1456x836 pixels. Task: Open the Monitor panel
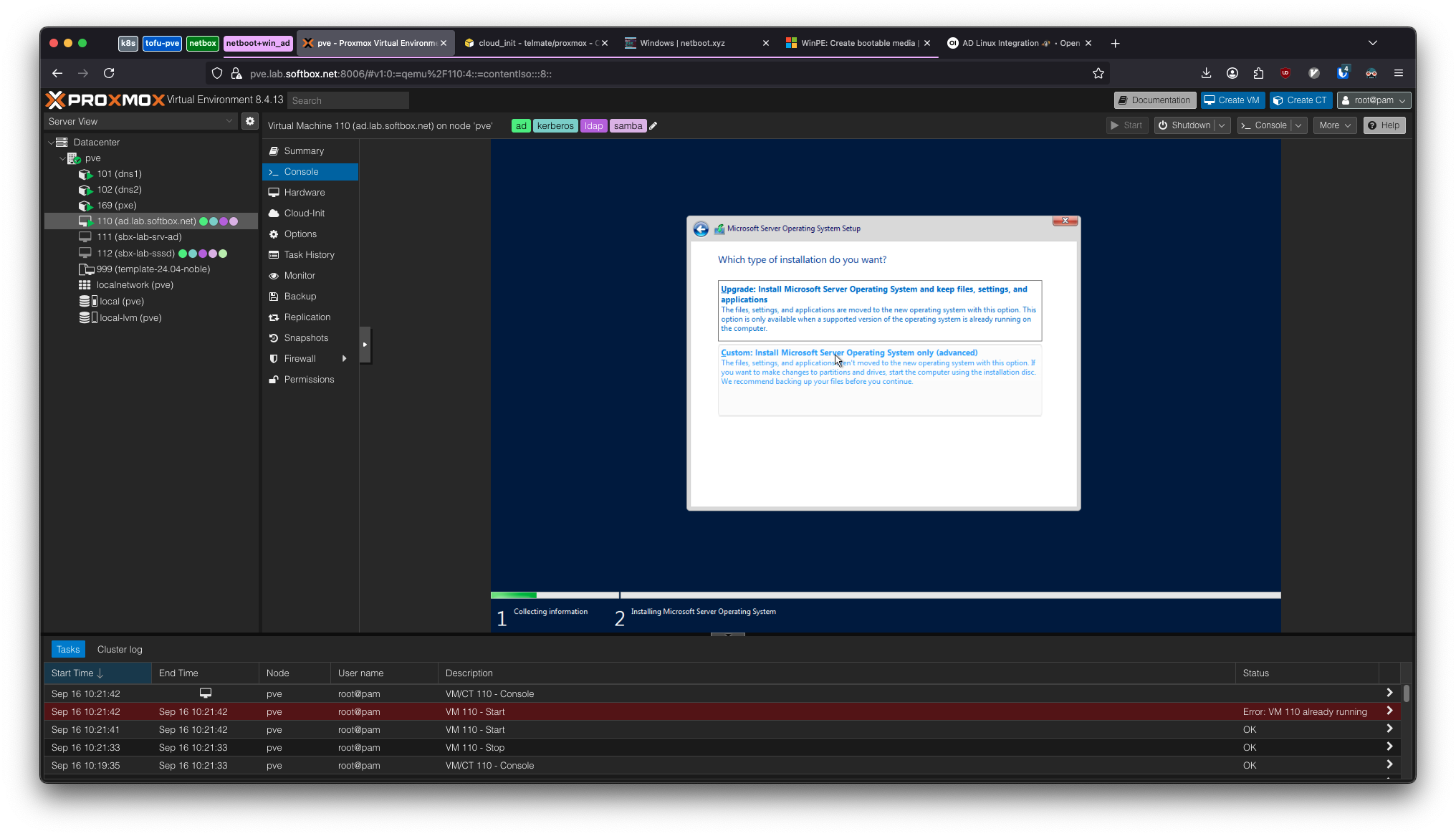pos(300,275)
